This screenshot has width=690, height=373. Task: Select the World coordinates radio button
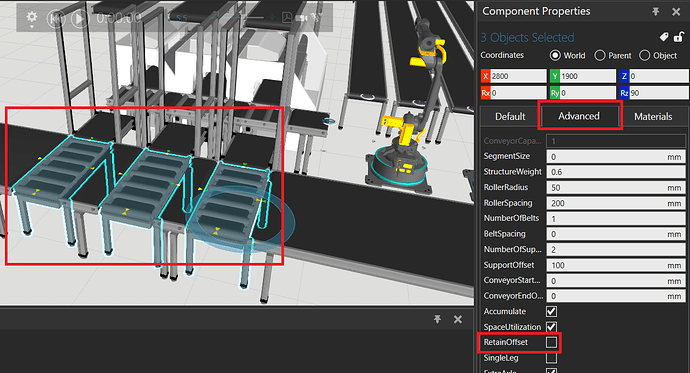pos(555,55)
